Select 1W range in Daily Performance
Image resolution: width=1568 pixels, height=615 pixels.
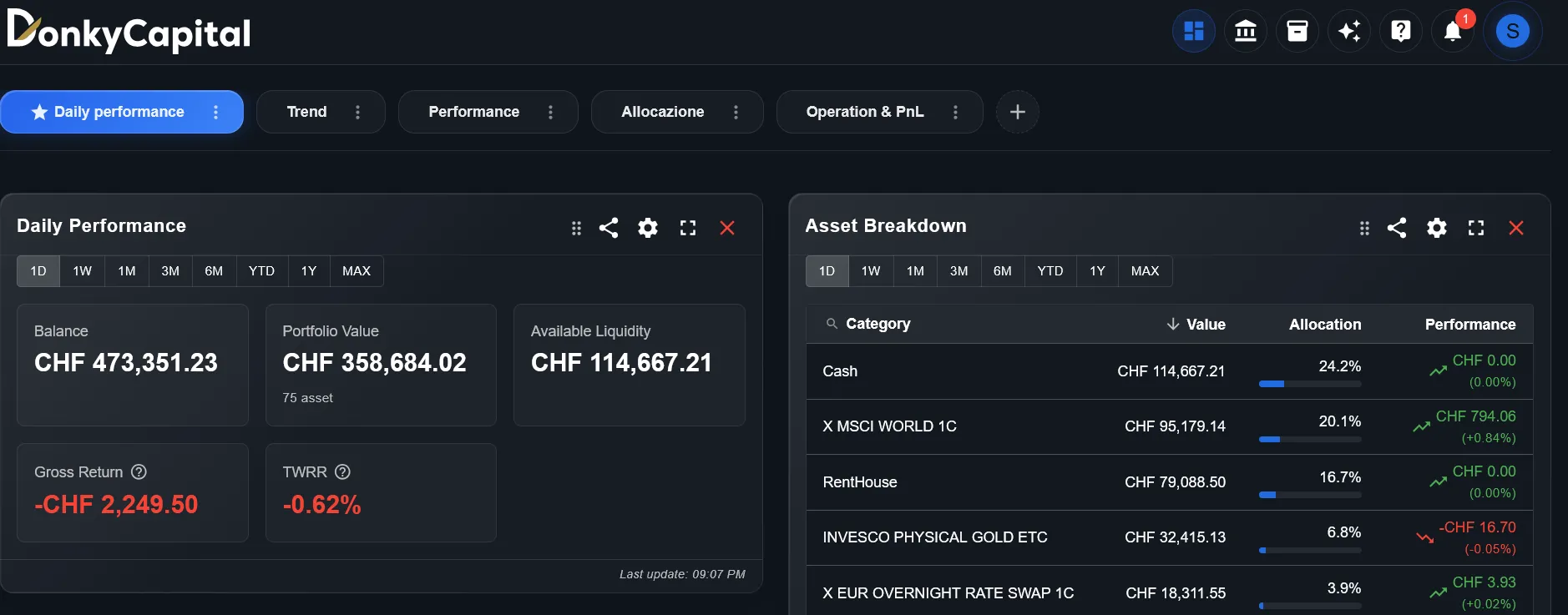(82, 271)
